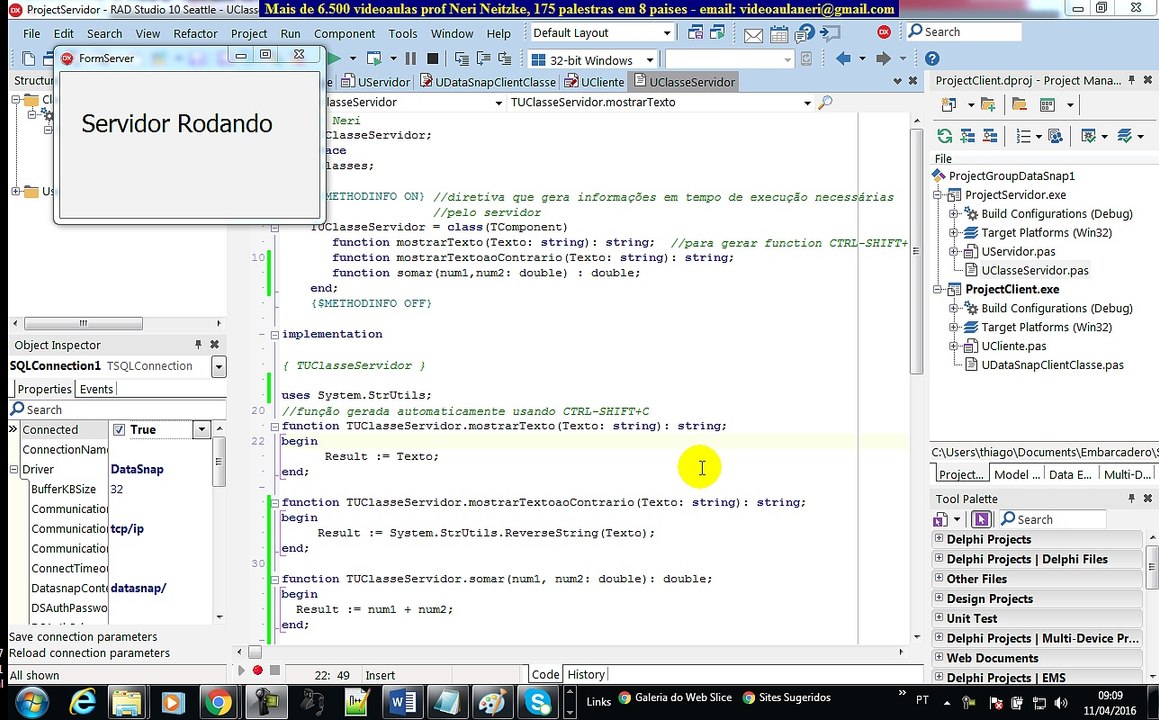Click the Expand All icon in Project Manager
This screenshot has width=1159, height=720.
pyautogui.click(x=967, y=136)
